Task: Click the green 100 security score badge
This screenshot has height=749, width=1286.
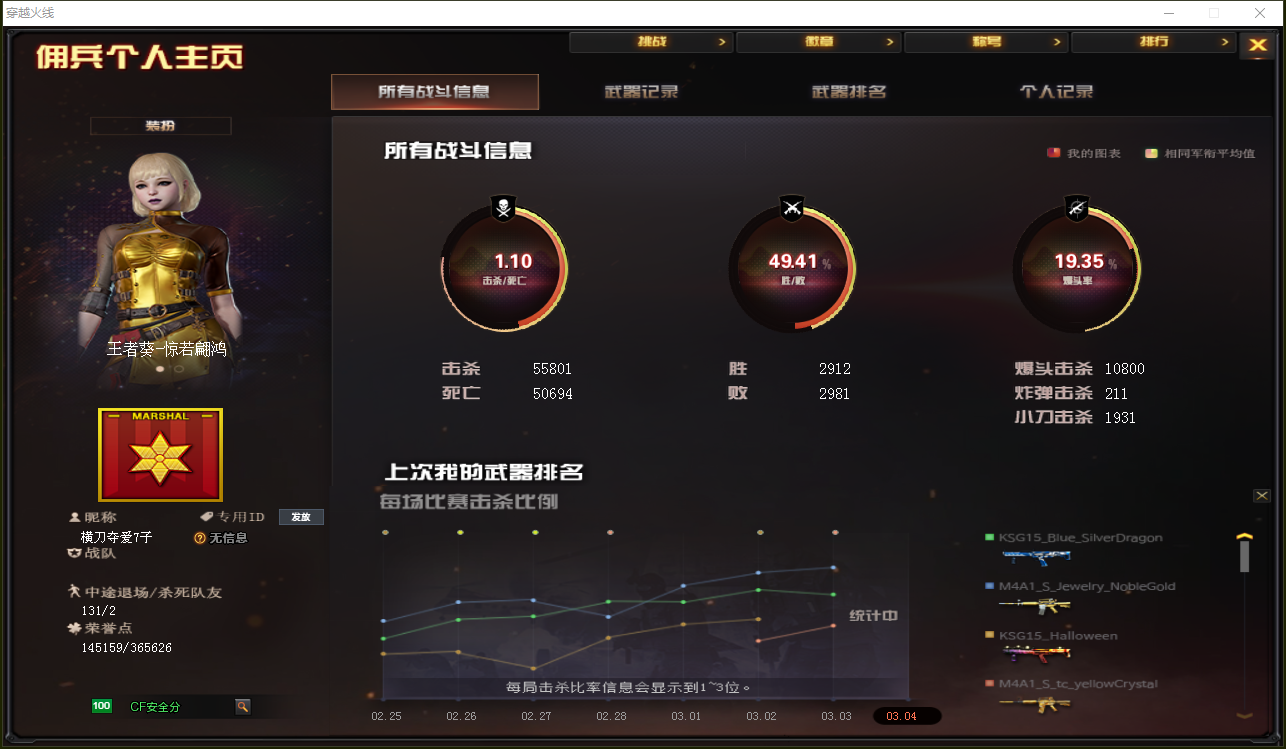Action: point(101,706)
